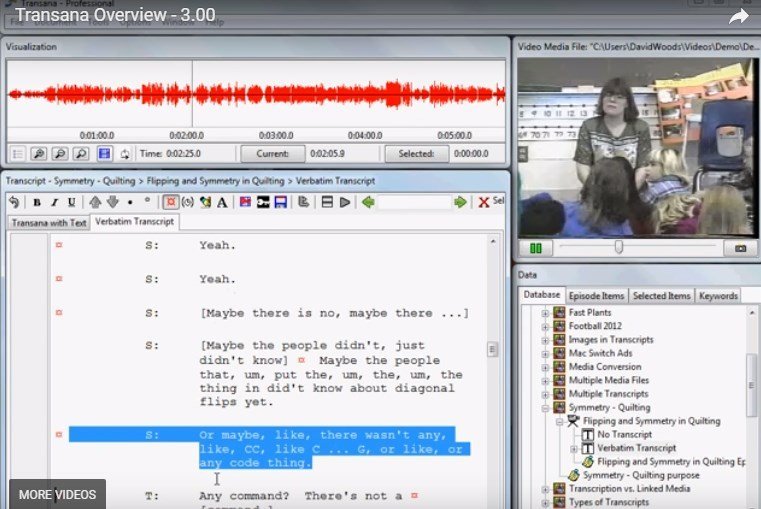Expand Images in Transcripts node
Screen dimensions: 761x509
545,340
